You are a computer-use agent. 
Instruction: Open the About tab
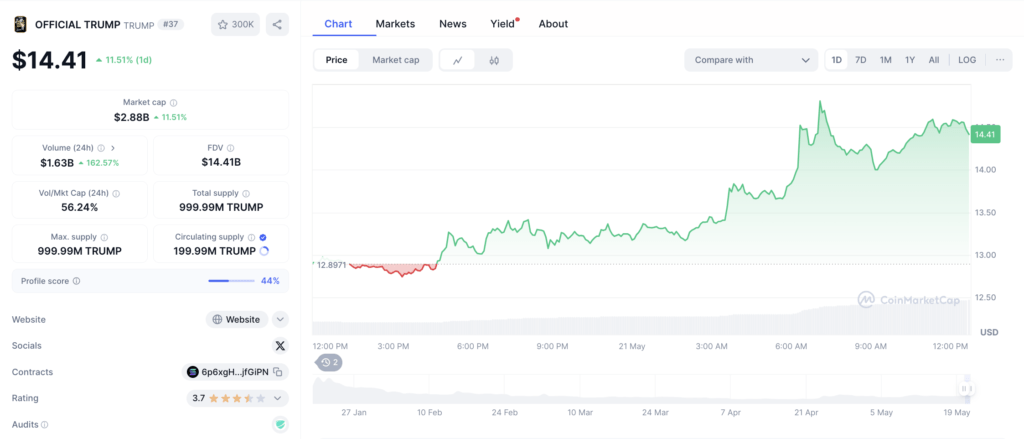point(553,24)
